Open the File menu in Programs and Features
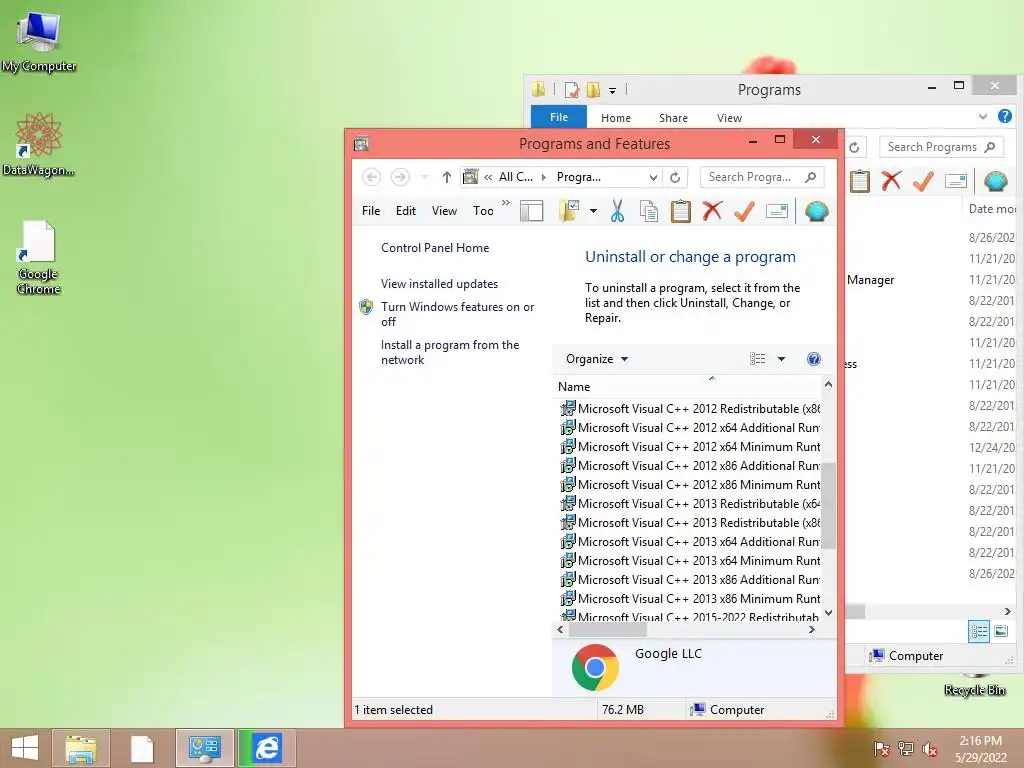Screen dimensions: 1024x768 [371, 211]
